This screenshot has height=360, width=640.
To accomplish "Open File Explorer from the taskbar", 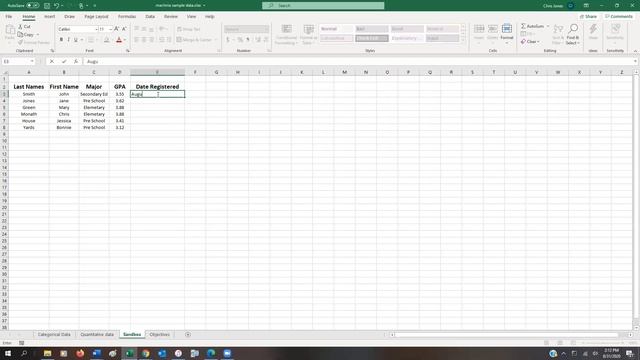I will 47,353.
